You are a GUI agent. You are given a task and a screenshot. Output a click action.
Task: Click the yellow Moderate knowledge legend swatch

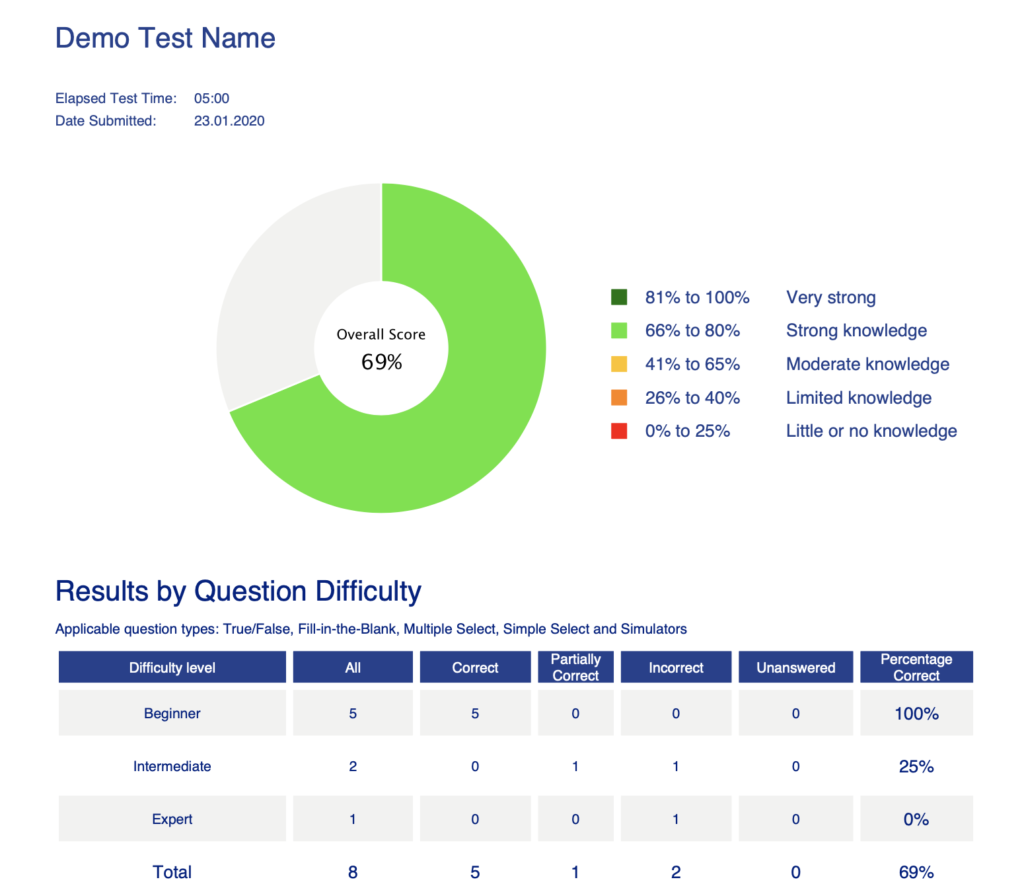click(x=618, y=364)
